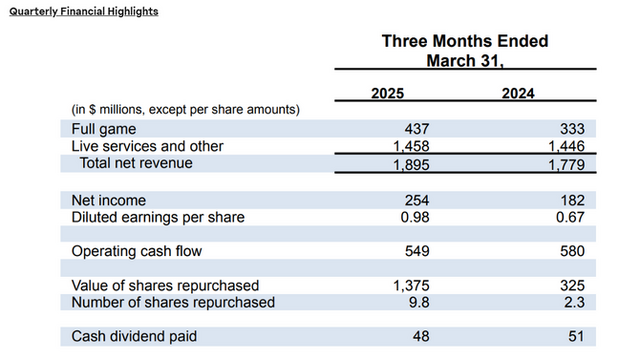Select the Three Months Ended header
Screen dimensions: 640x360
click(465, 41)
